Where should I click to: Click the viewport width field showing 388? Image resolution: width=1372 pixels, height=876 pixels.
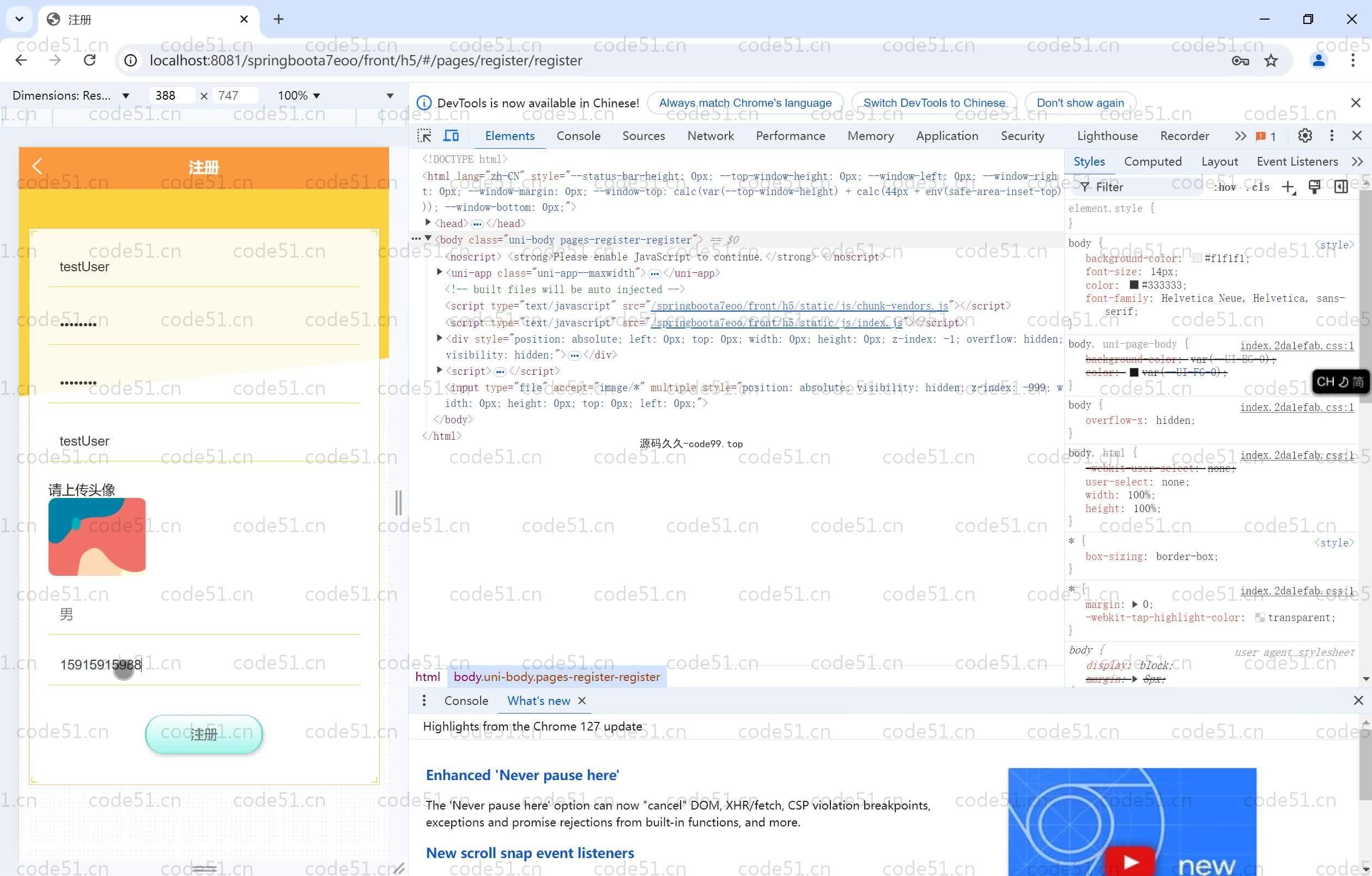pyautogui.click(x=172, y=96)
